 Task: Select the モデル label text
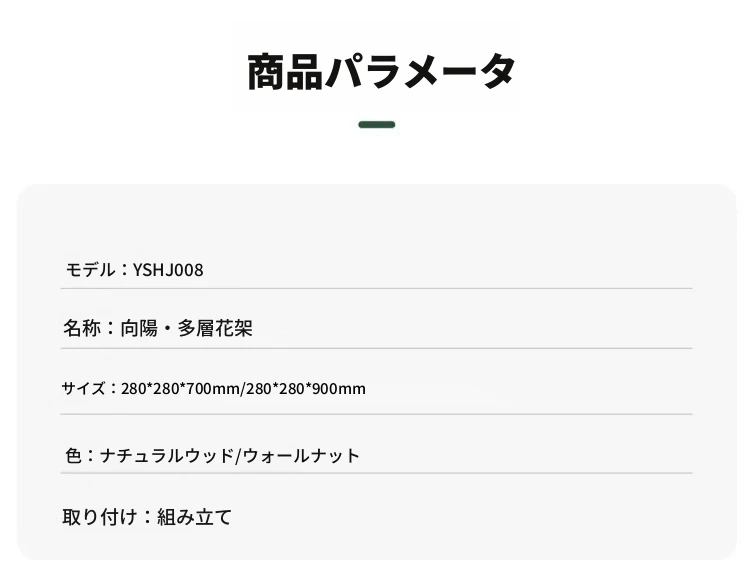click(90, 270)
